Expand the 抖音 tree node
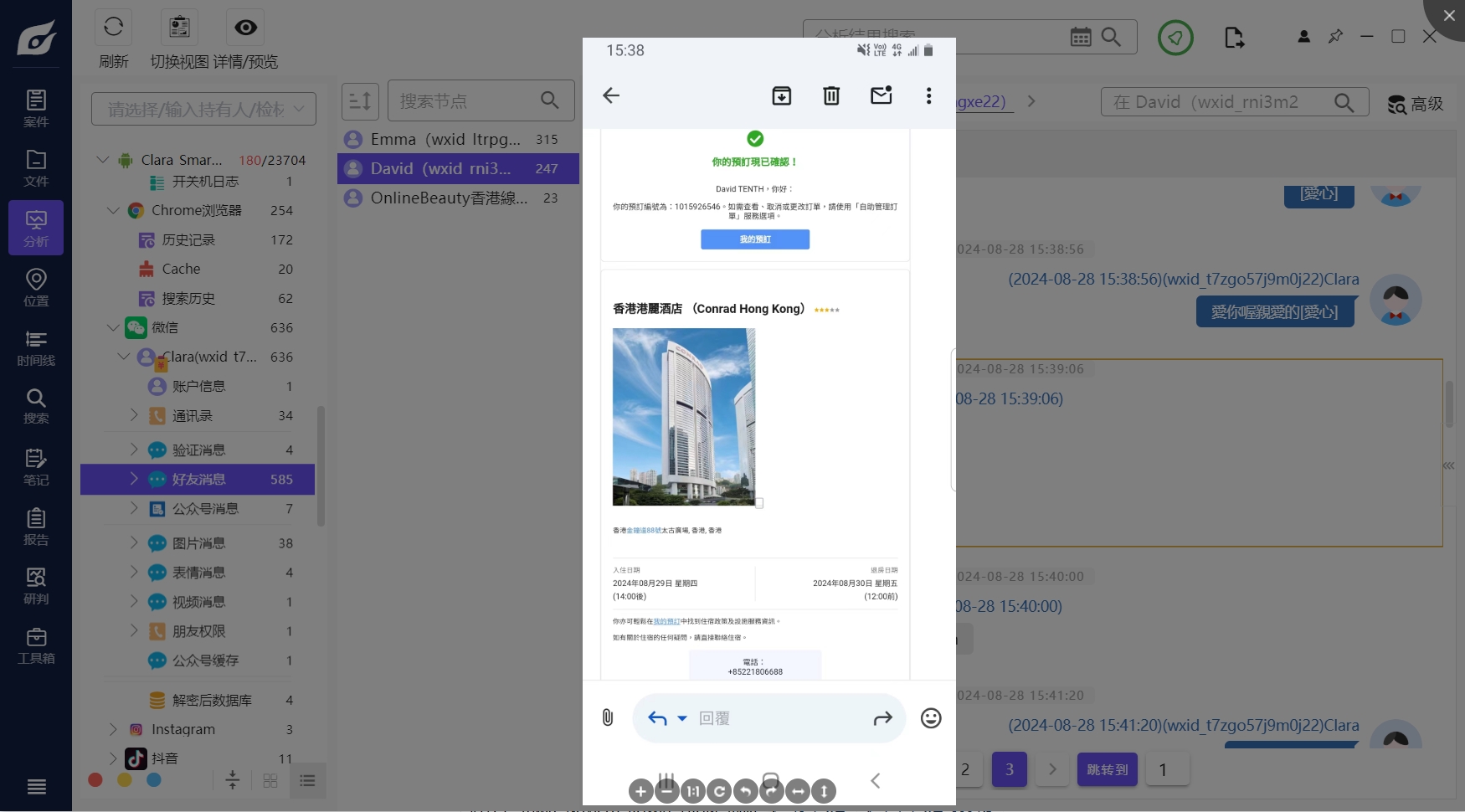The height and width of the screenshot is (812, 1465). [113, 758]
